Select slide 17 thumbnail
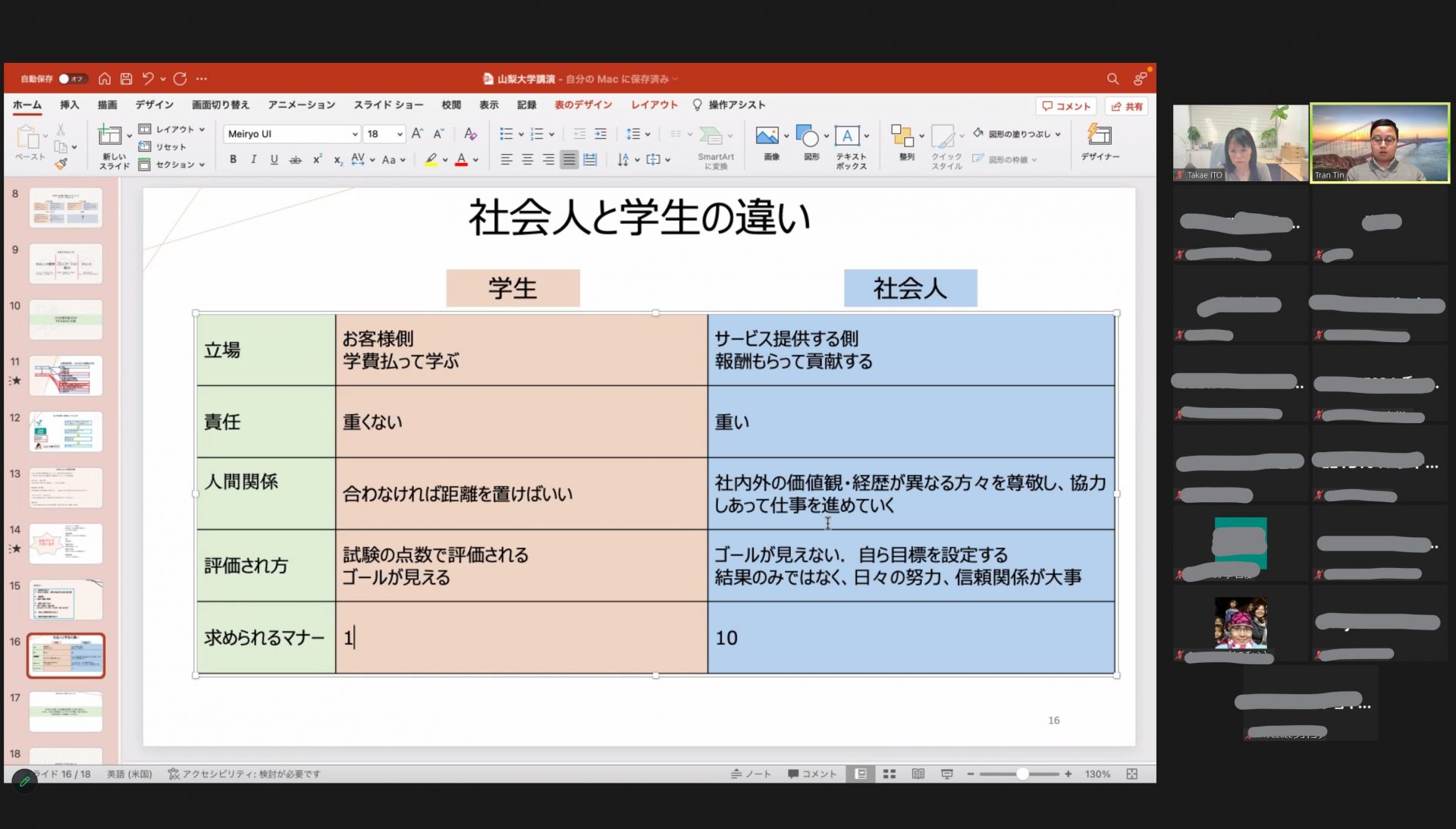This screenshot has height=829, width=1456. (x=65, y=711)
